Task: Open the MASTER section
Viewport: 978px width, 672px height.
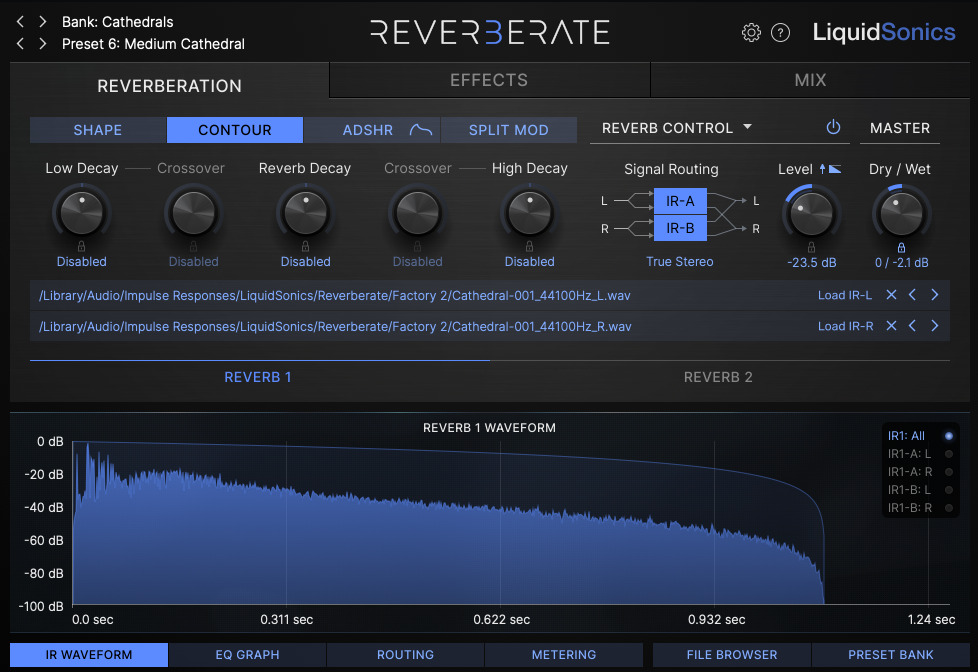Action: pos(899,128)
